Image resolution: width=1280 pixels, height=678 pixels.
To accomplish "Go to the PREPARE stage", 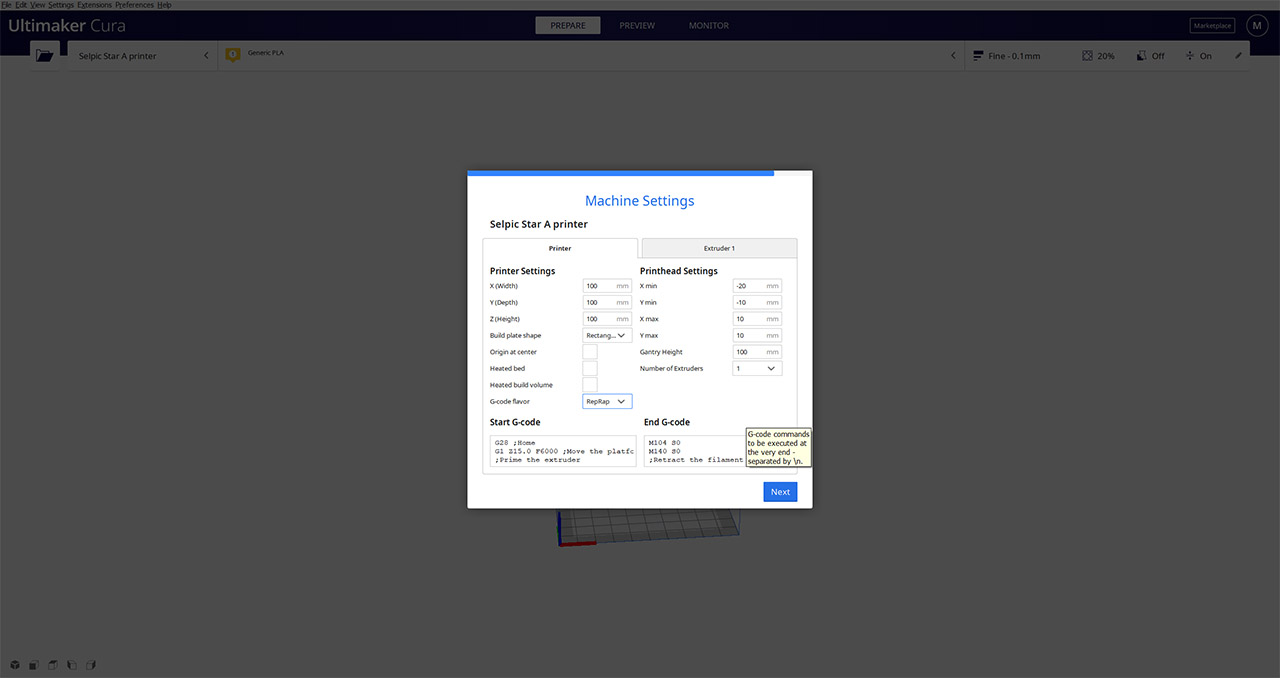I will (x=568, y=26).
